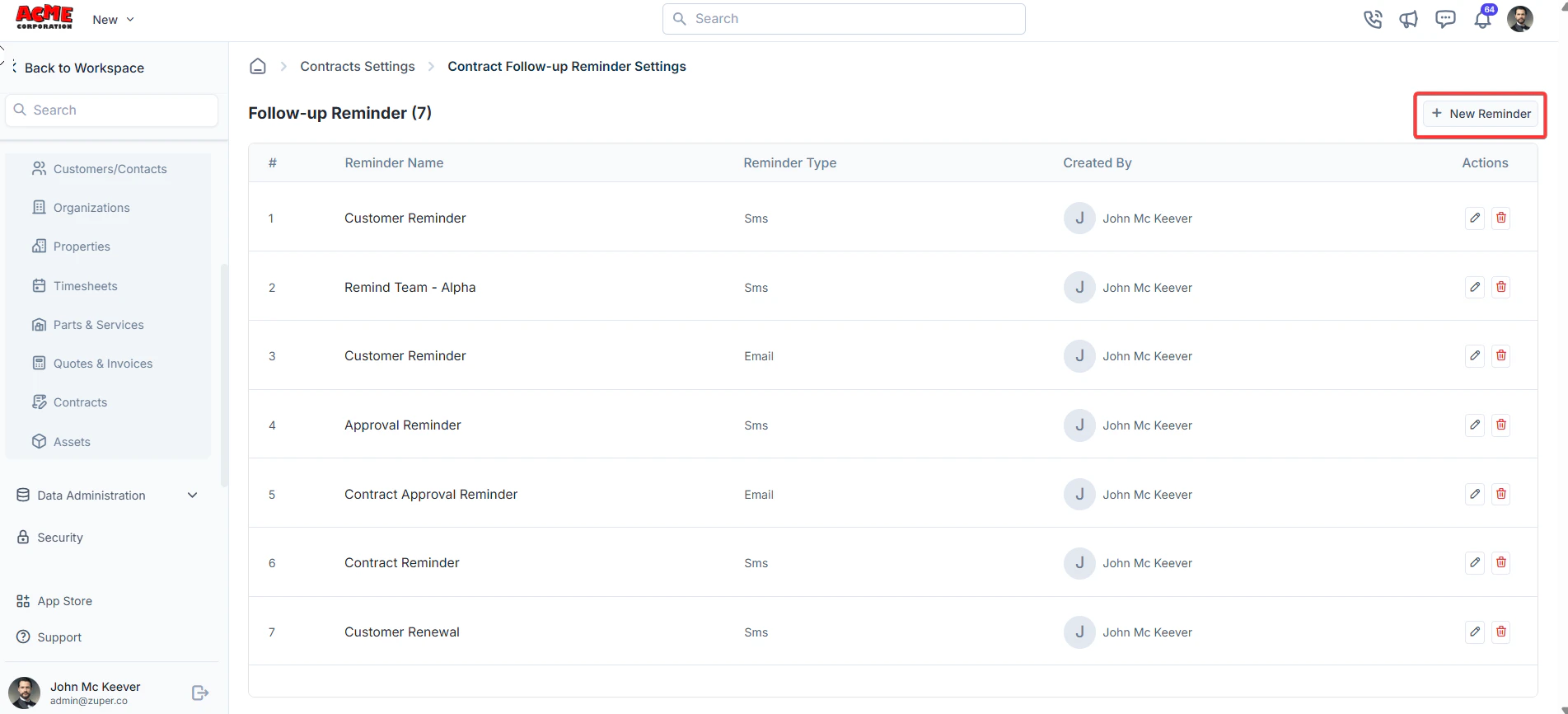Open Assets settings

[x=62, y=442]
